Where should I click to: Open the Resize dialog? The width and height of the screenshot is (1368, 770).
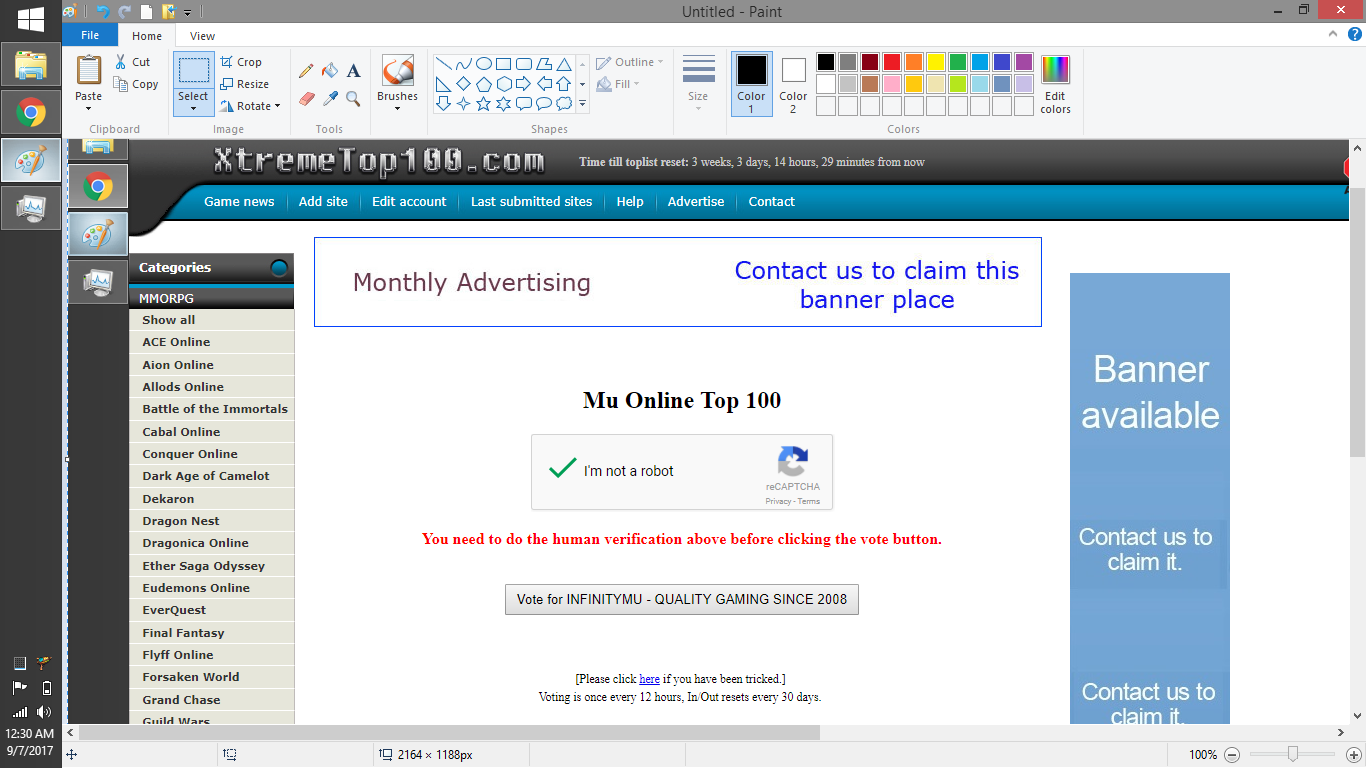tap(245, 84)
